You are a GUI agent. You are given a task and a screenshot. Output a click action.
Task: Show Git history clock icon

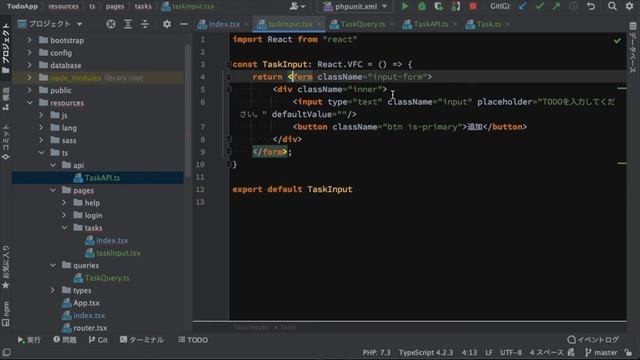pos(573,6)
